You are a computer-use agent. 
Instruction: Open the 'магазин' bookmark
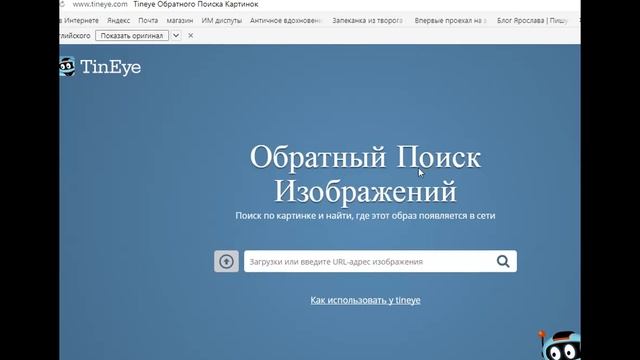click(x=180, y=20)
